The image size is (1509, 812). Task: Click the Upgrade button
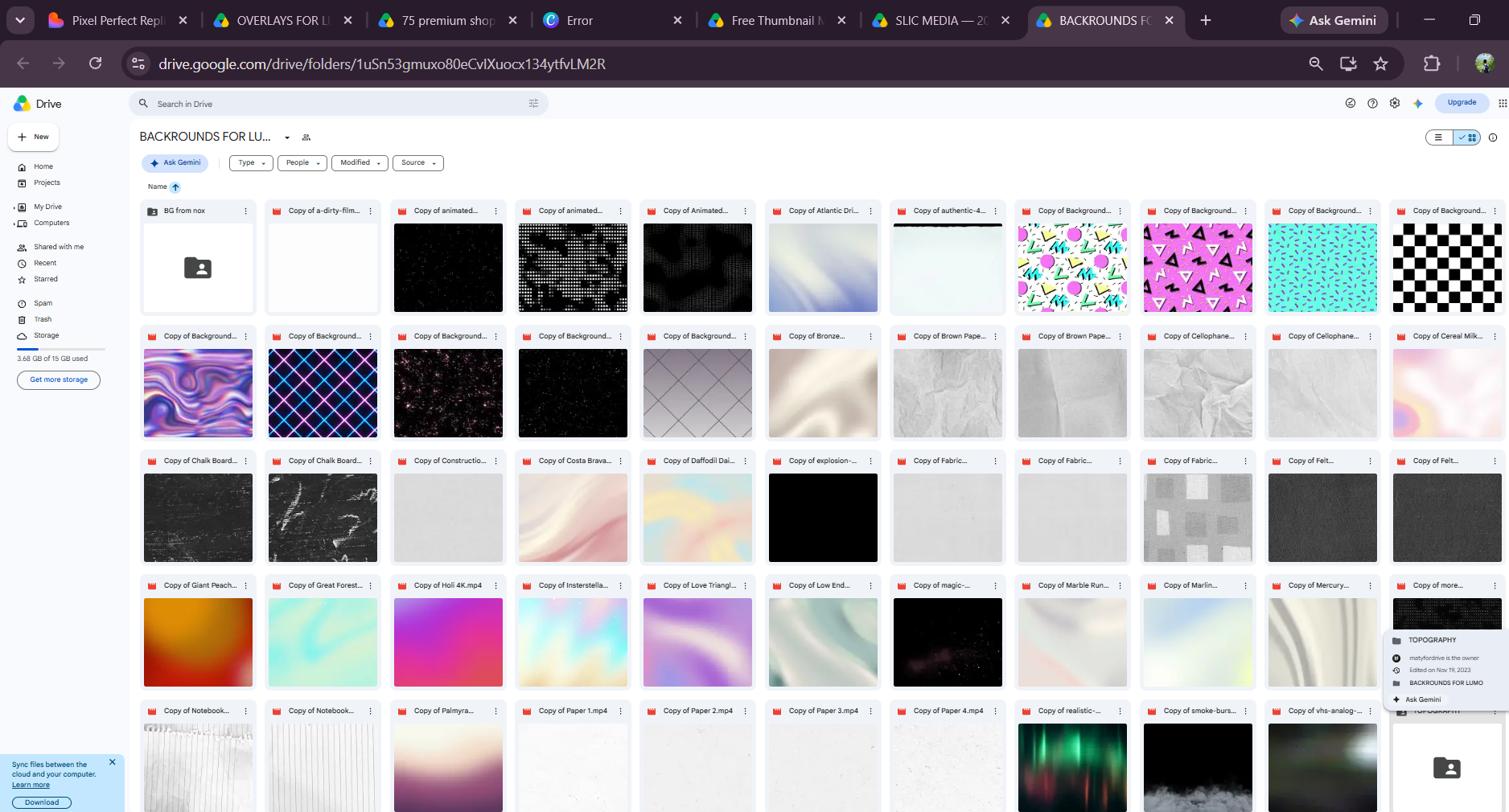(1462, 103)
